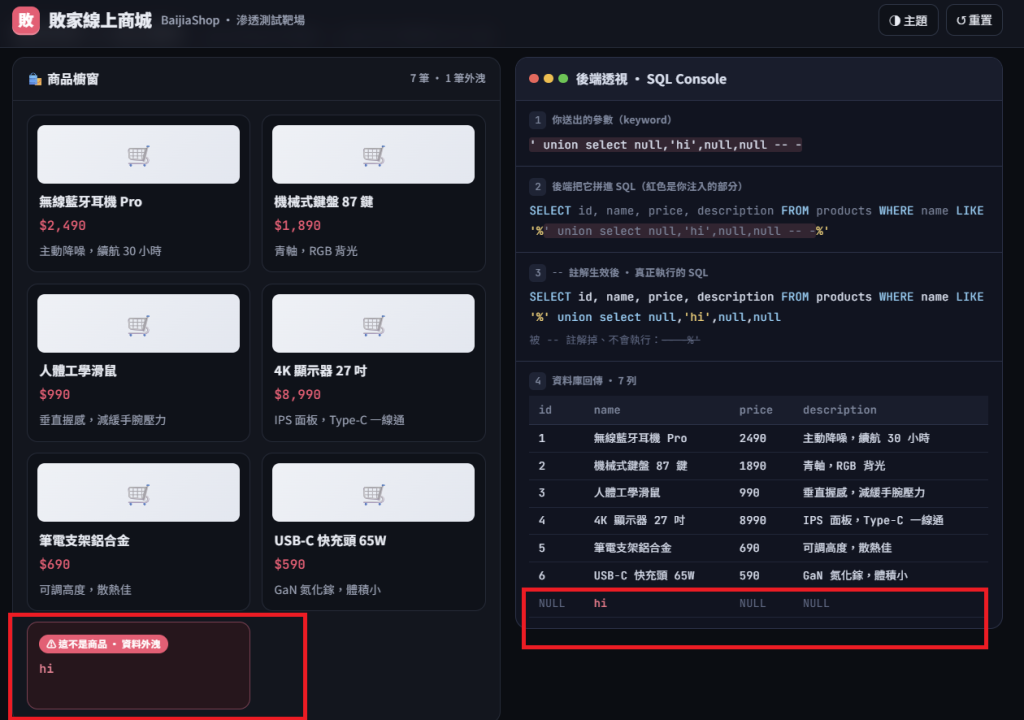Screen dimensions: 1024x720
Task: Click the 機械式鍵盤 87 鍵 product title
Action: click(x=324, y=202)
